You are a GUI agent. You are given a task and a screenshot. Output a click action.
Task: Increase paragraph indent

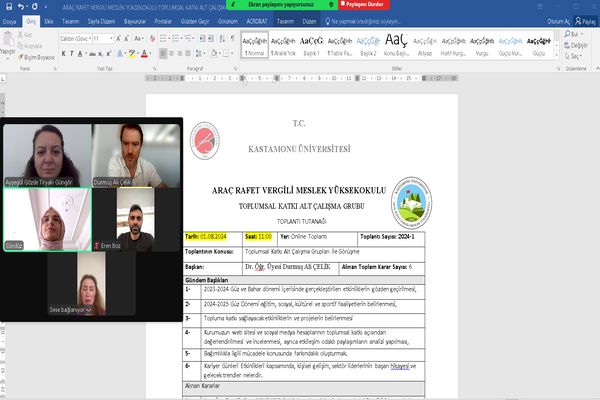click(212, 39)
